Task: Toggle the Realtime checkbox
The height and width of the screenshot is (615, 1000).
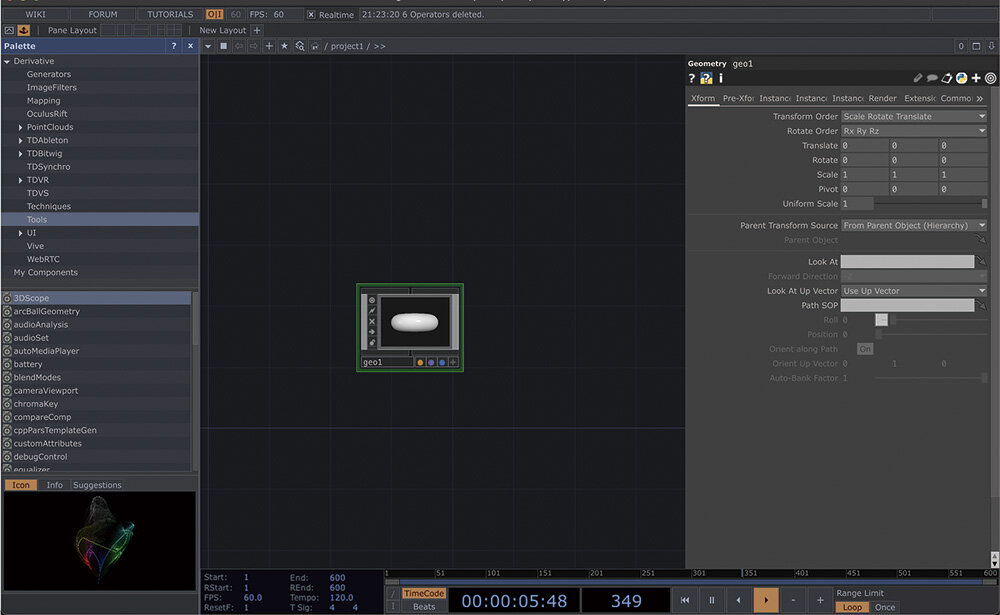Action: click(x=311, y=15)
